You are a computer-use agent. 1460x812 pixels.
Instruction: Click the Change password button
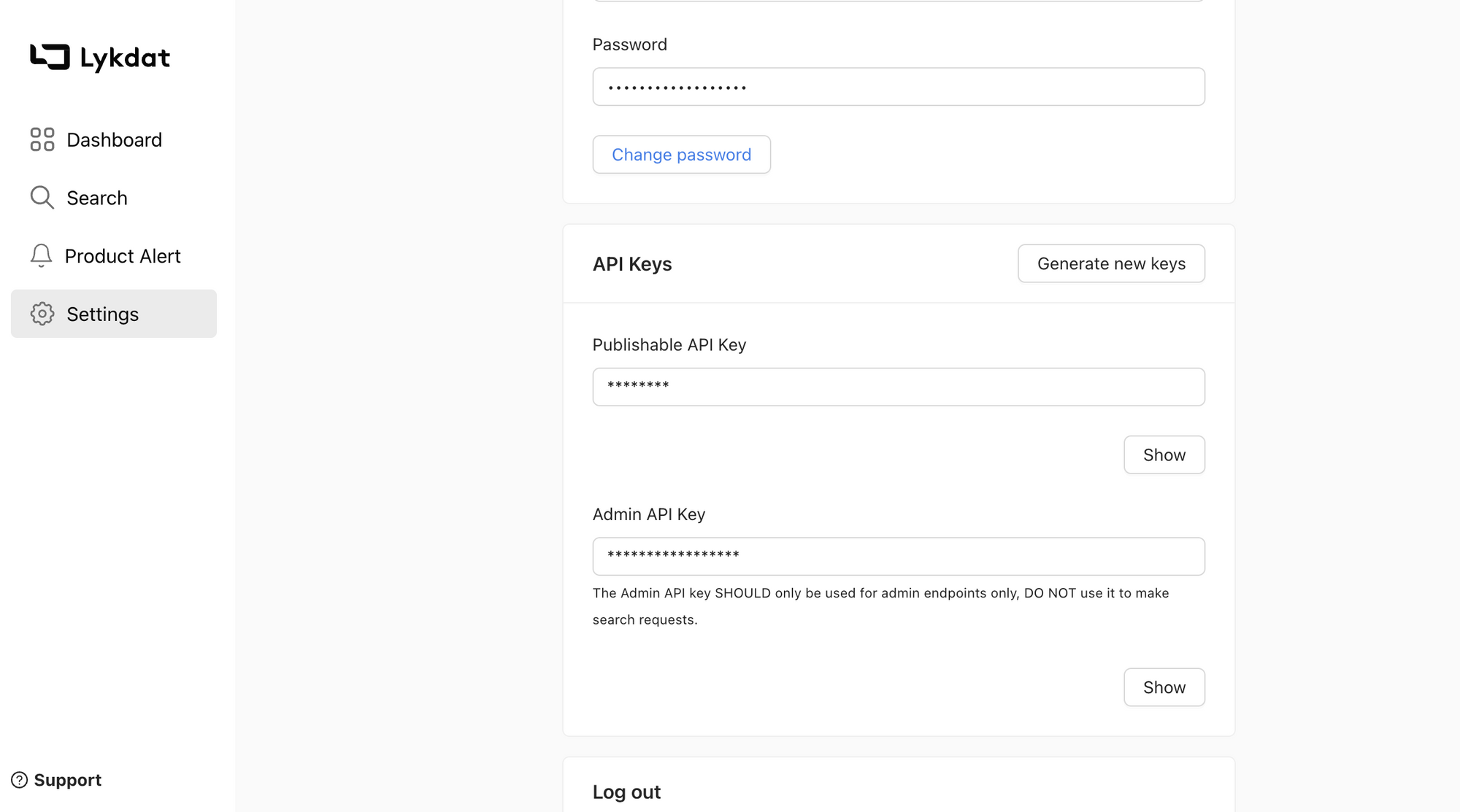click(x=681, y=155)
